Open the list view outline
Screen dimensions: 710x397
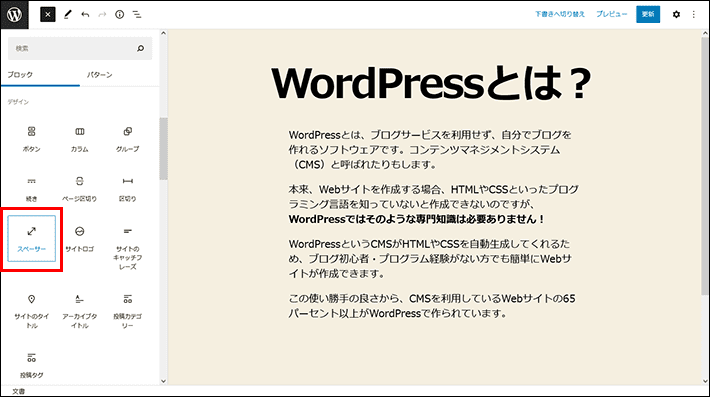click(x=137, y=14)
